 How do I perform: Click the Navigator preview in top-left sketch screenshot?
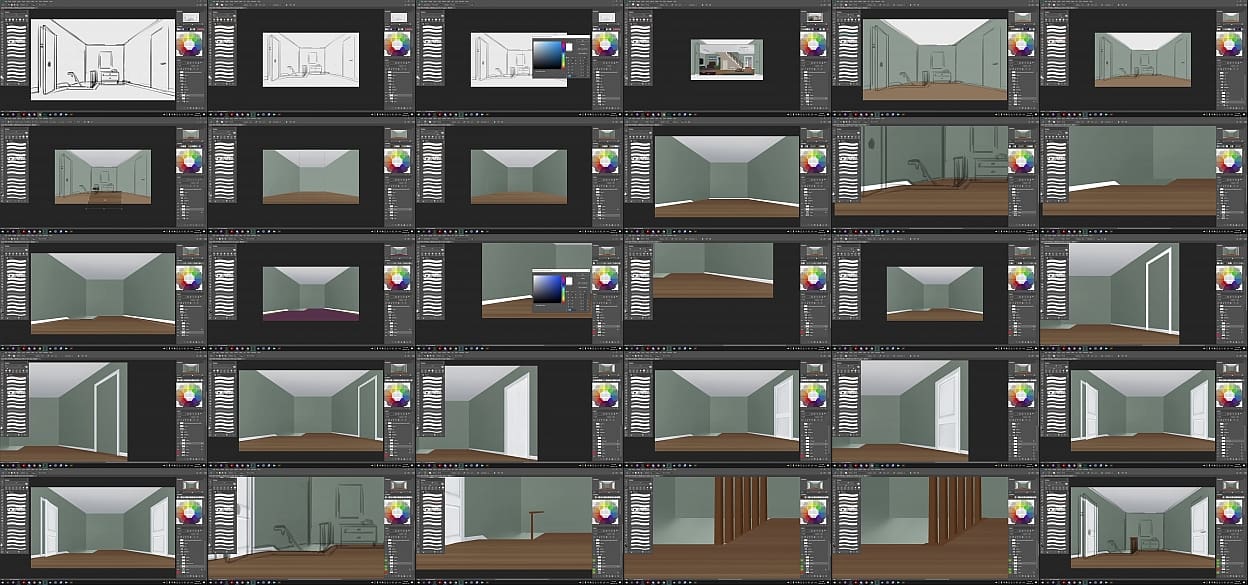[x=189, y=18]
